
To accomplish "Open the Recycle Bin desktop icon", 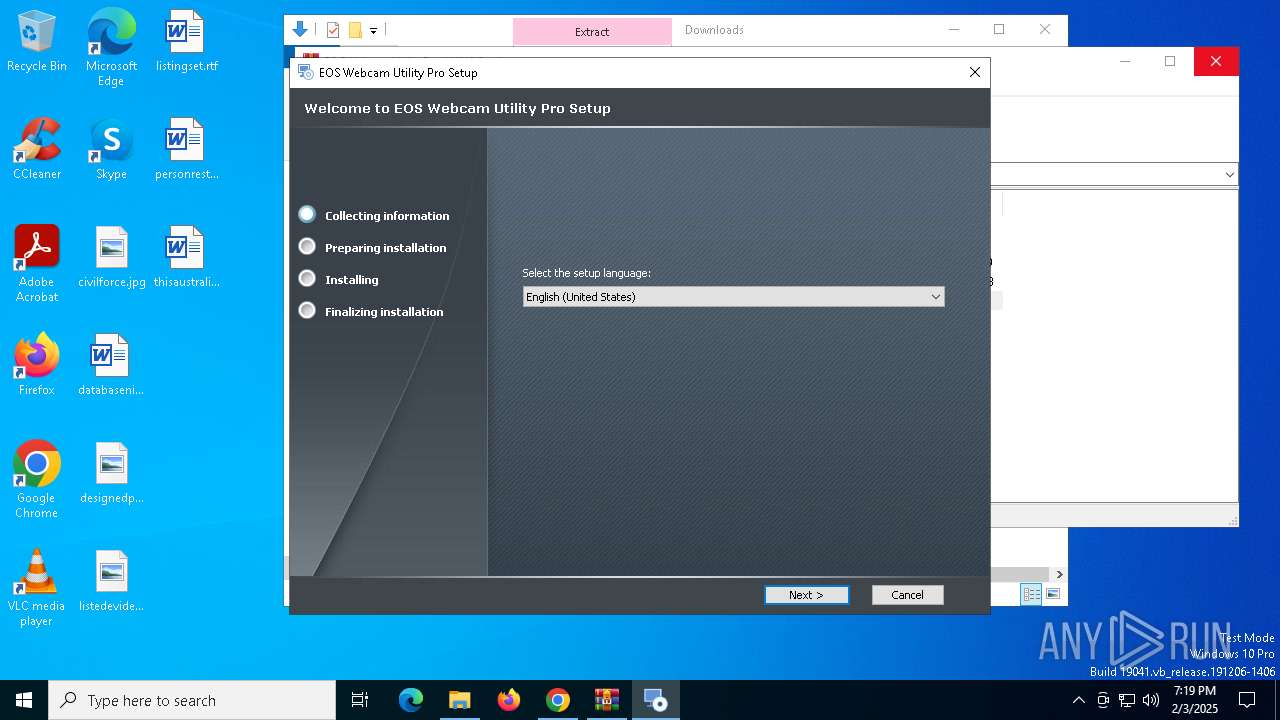I will (x=37, y=42).
